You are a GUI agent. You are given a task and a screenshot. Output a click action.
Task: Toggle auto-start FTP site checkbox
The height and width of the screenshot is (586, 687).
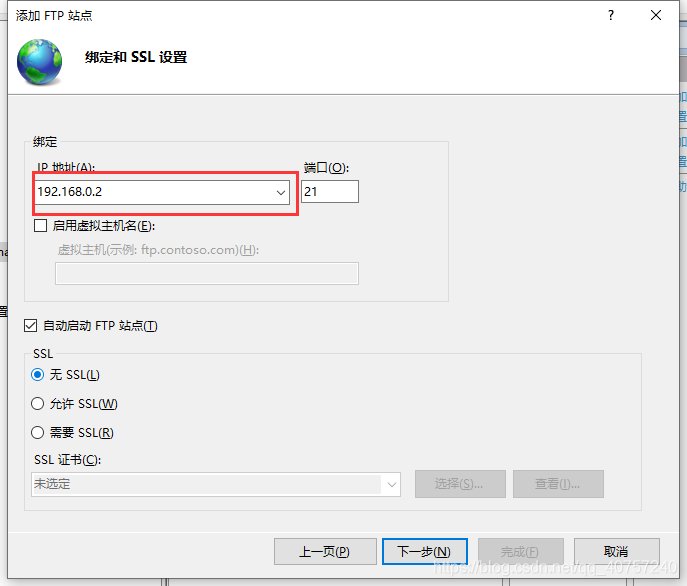[x=30, y=326]
